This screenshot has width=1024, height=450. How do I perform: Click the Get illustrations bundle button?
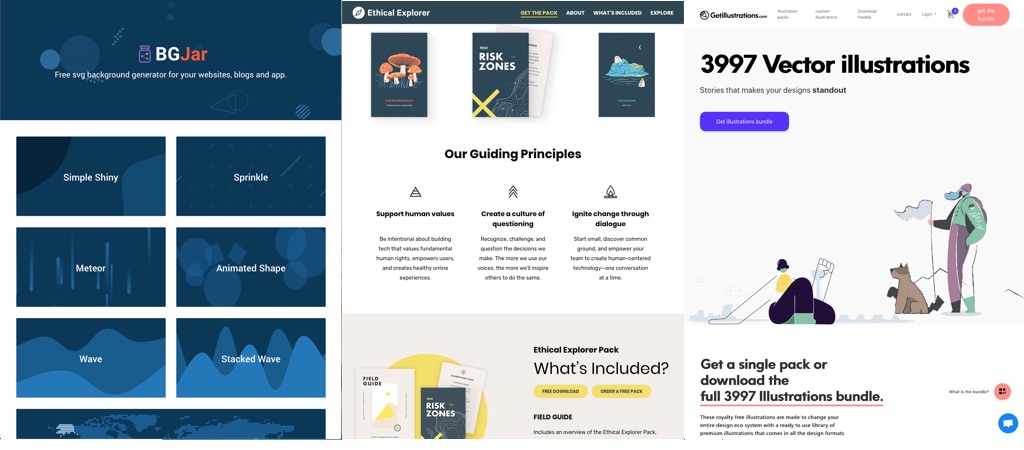744,121
